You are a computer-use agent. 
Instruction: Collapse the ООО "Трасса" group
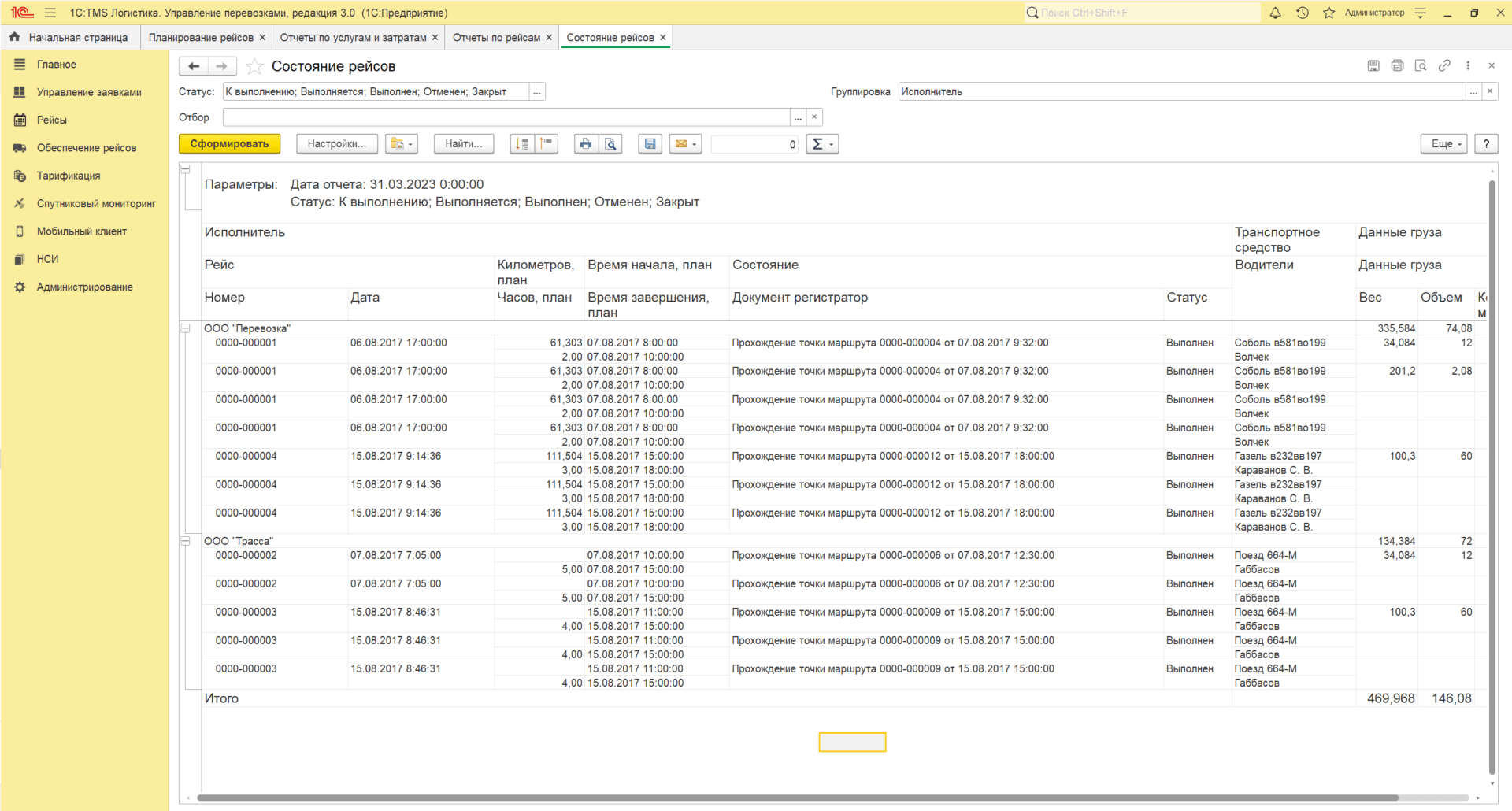pos(186,541)
